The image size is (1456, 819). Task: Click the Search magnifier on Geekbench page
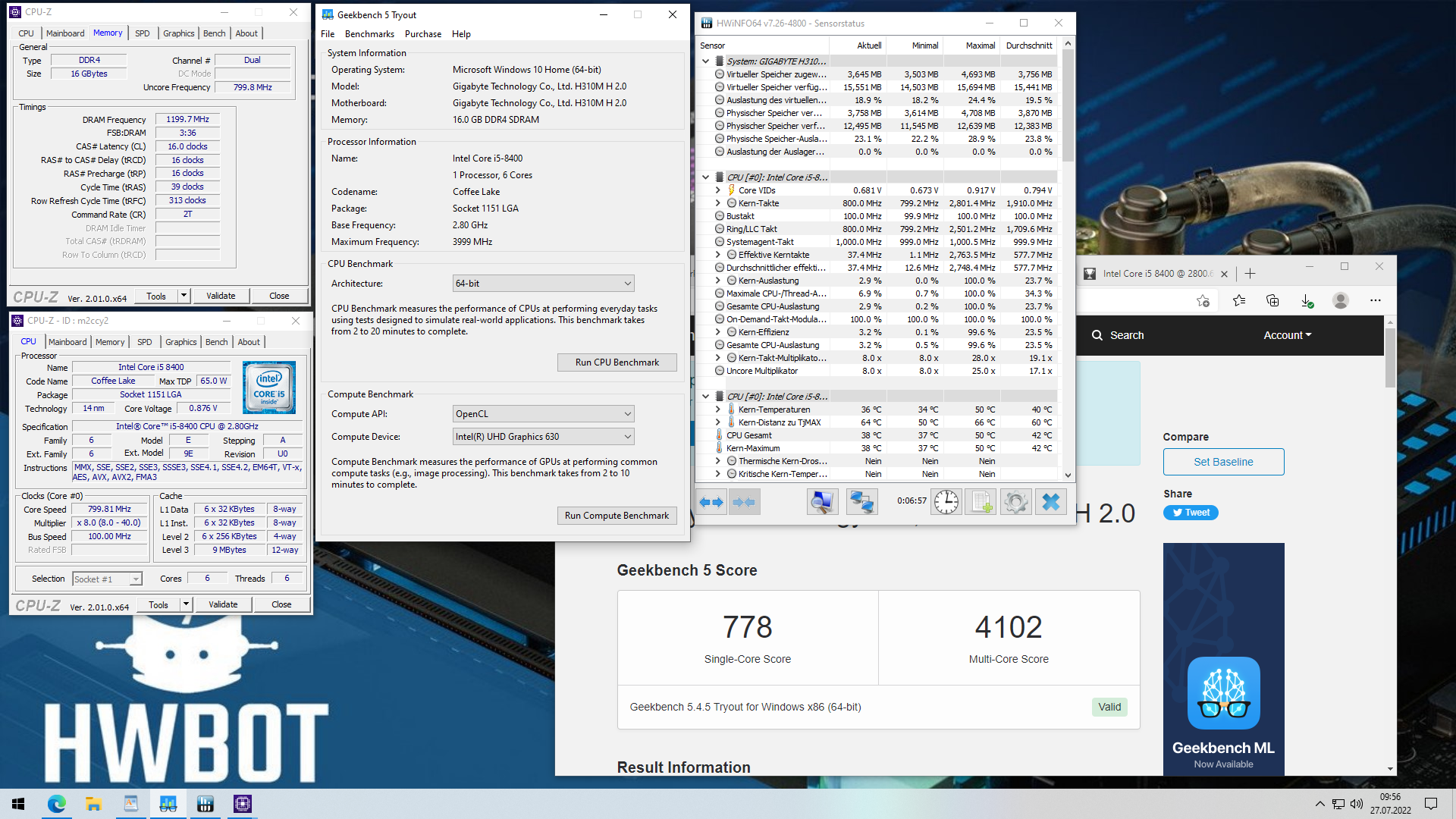(x=1097, y=335)
